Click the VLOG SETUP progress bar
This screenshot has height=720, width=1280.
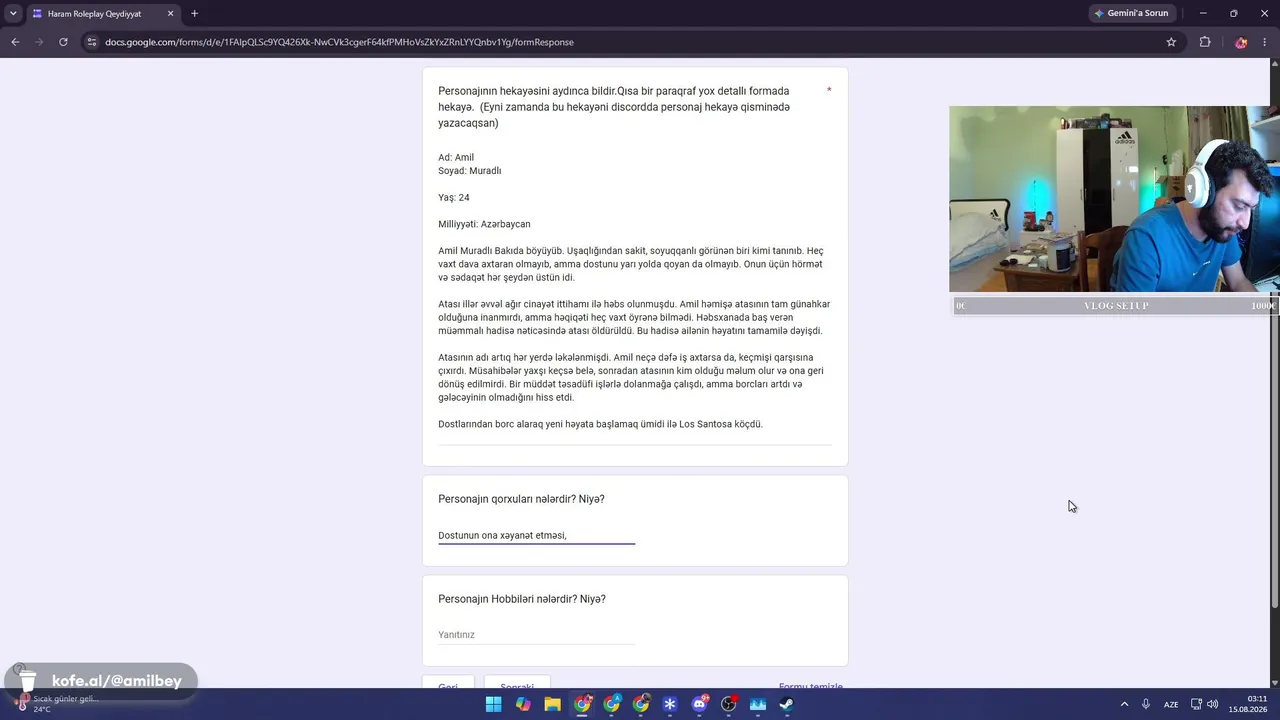pos(1114,305)
